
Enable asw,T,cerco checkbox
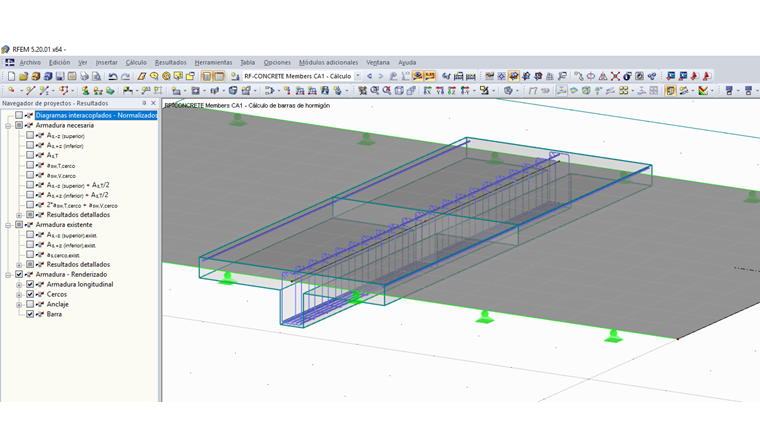[x=30, y=165]
